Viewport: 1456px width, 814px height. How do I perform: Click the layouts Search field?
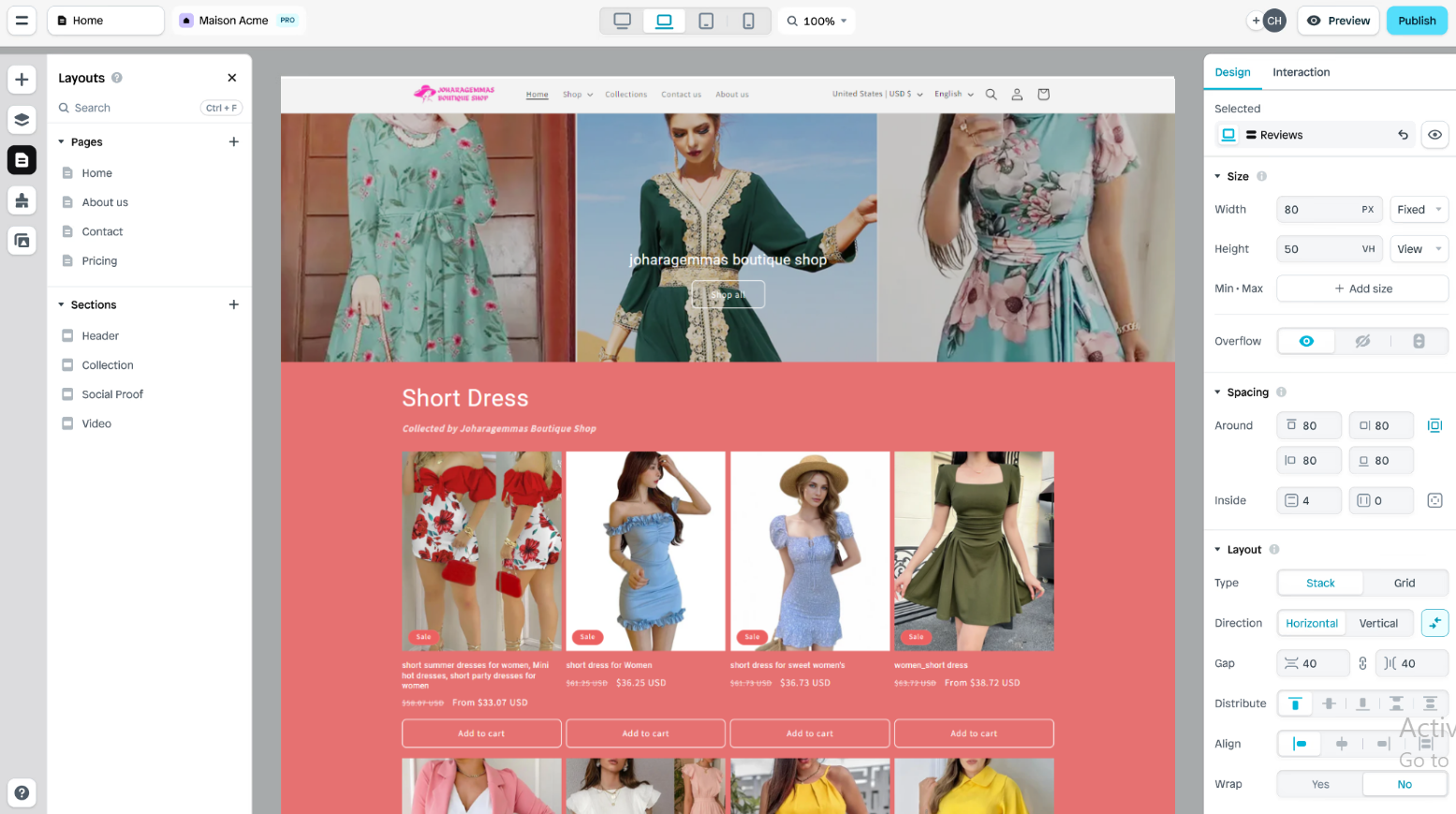131,108
